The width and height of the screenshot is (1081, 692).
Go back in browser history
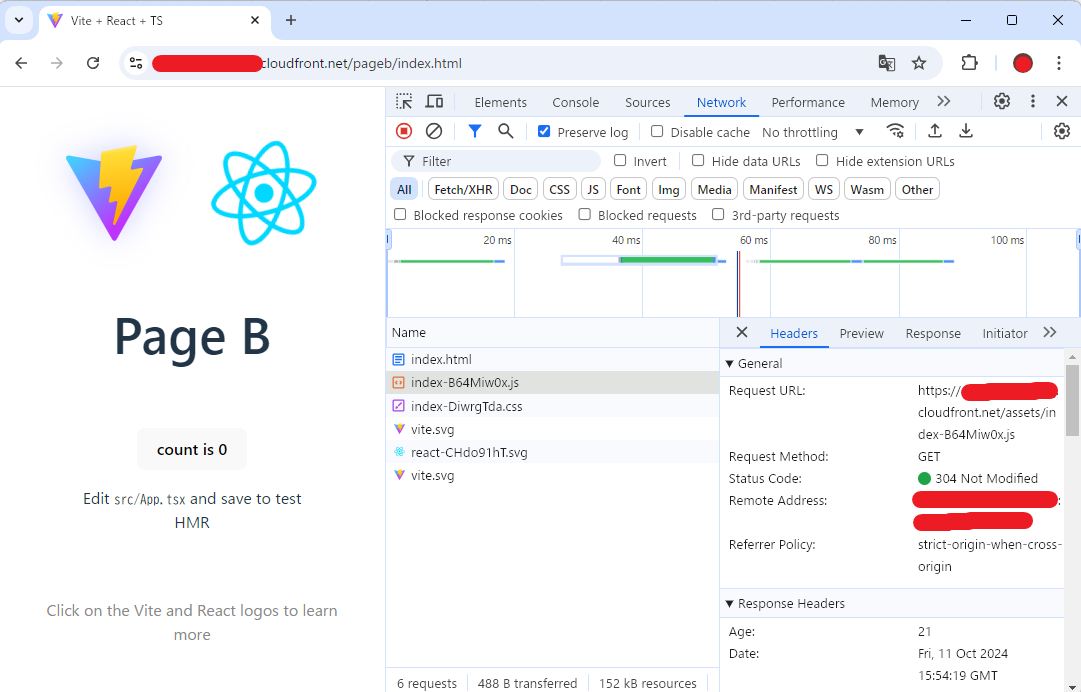pos(21,63)
